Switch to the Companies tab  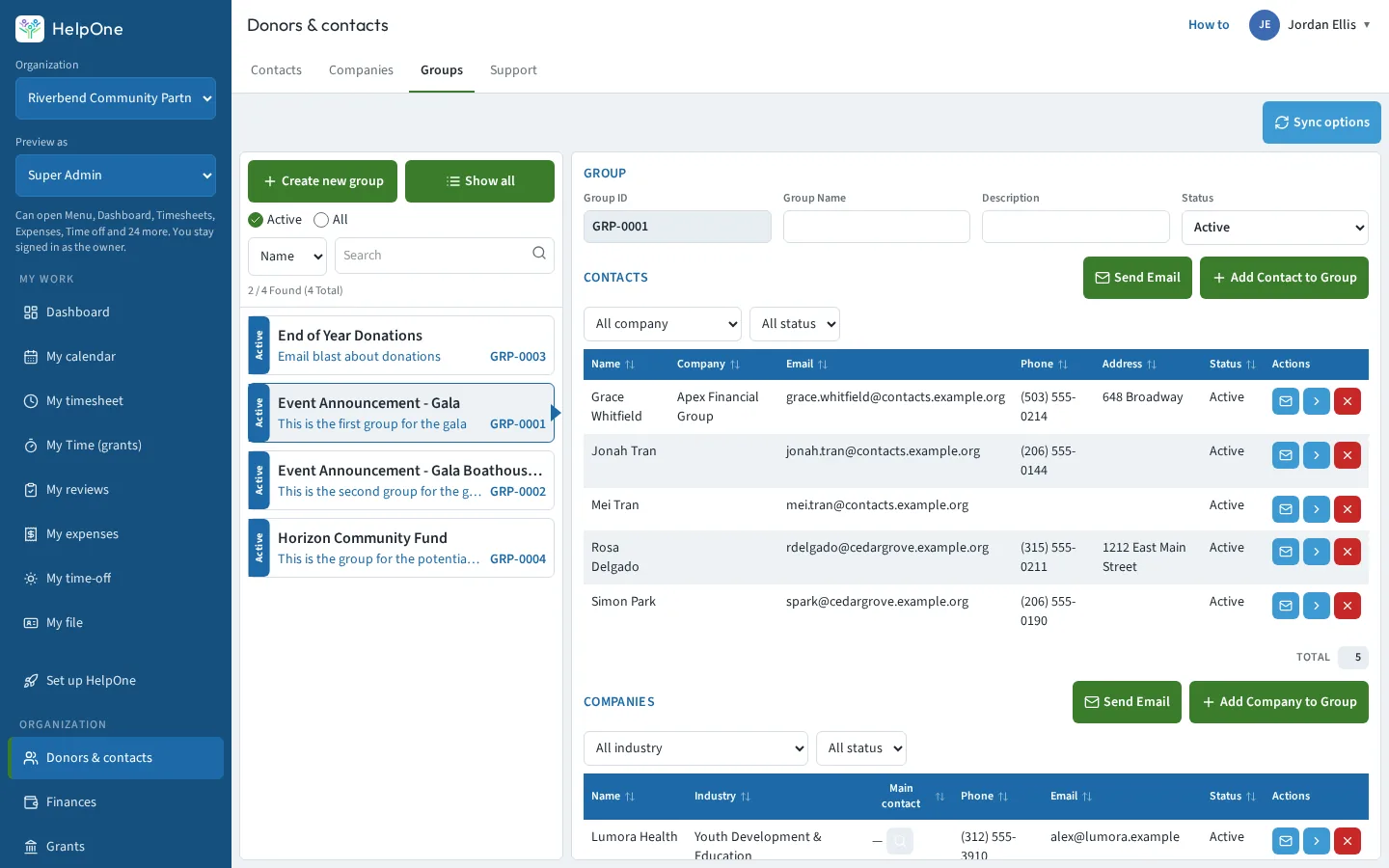[x=361, y=70]
